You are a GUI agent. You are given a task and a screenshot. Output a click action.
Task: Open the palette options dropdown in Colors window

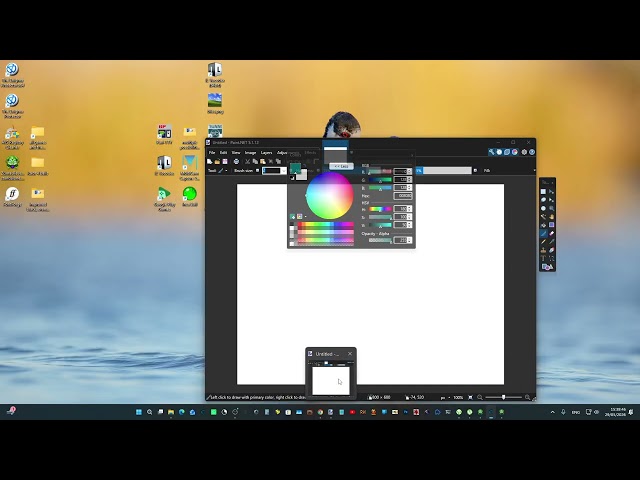306,217
